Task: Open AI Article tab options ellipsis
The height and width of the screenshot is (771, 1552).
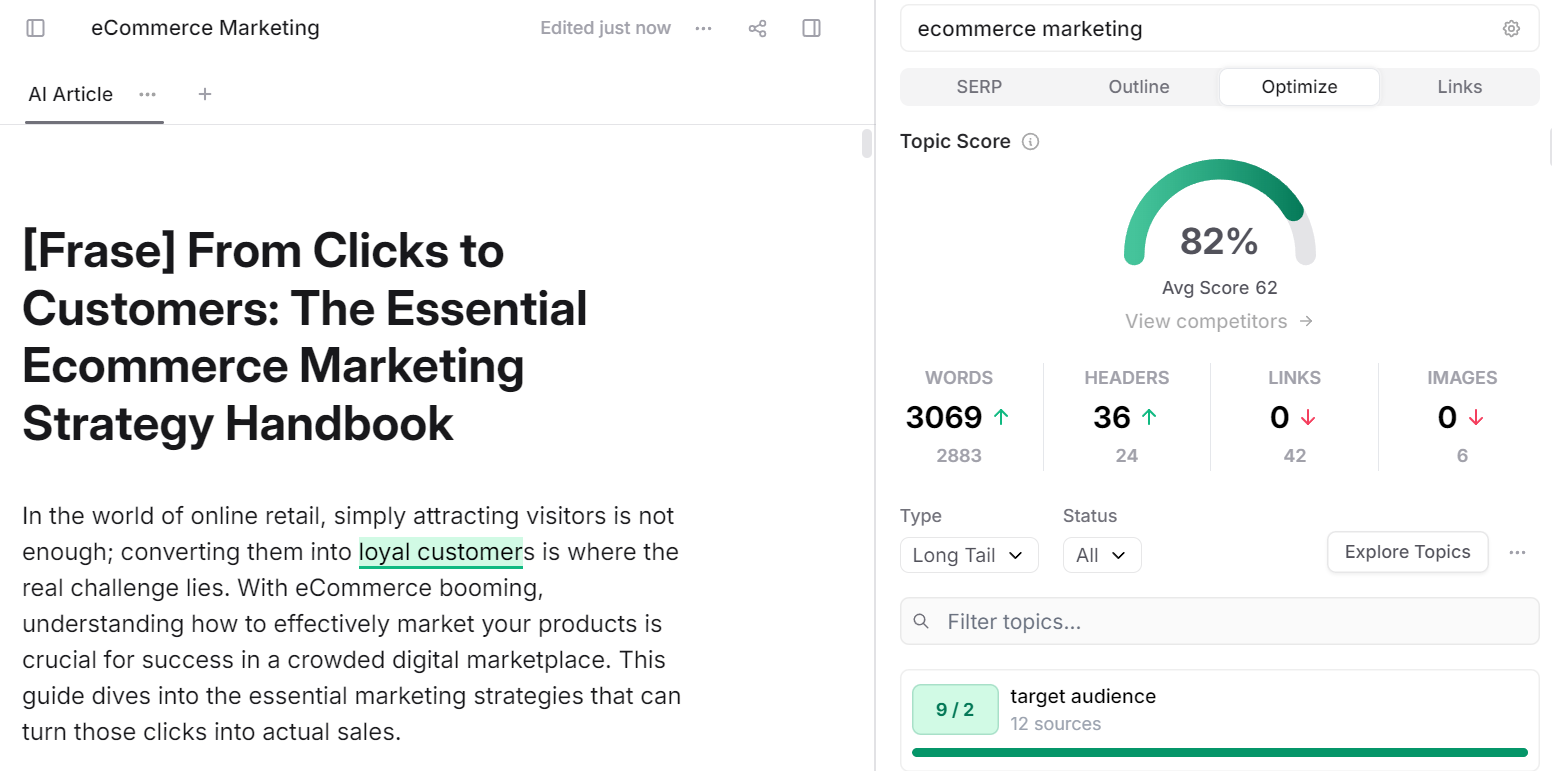Action: pos(148,94)
